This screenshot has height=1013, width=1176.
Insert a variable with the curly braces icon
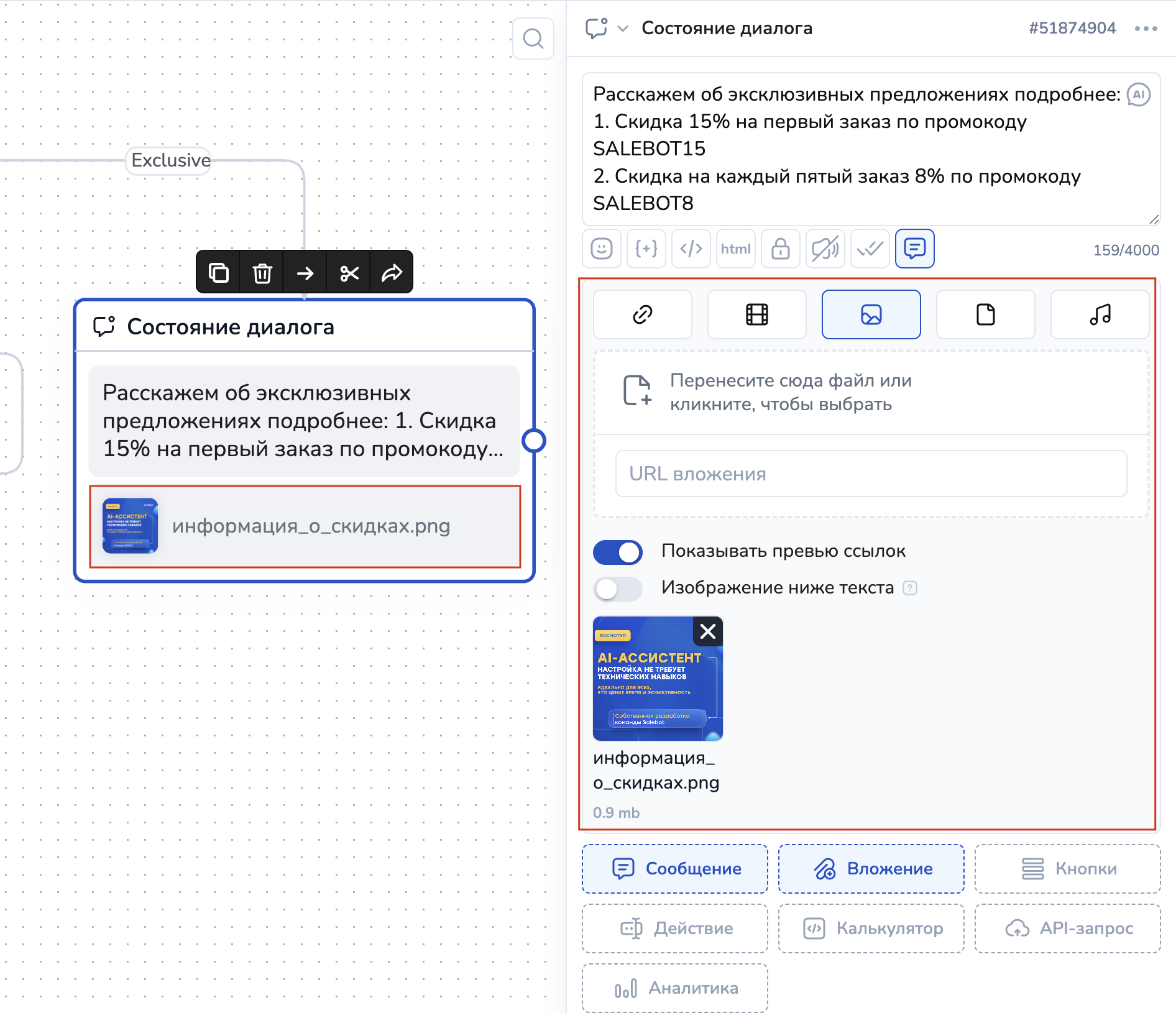tap(646, 249)
